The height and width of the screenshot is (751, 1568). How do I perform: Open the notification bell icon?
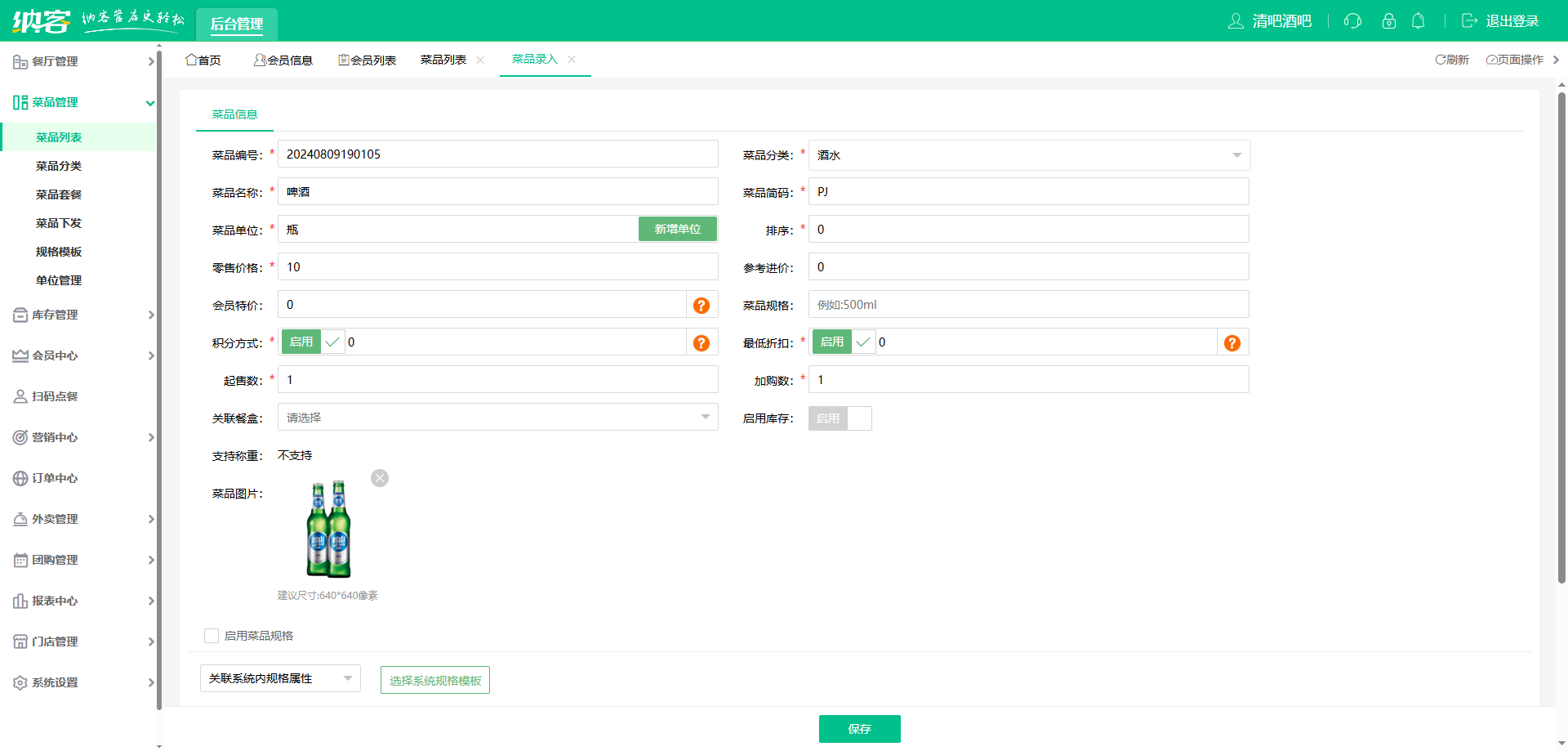click(x=1419, y=21)
